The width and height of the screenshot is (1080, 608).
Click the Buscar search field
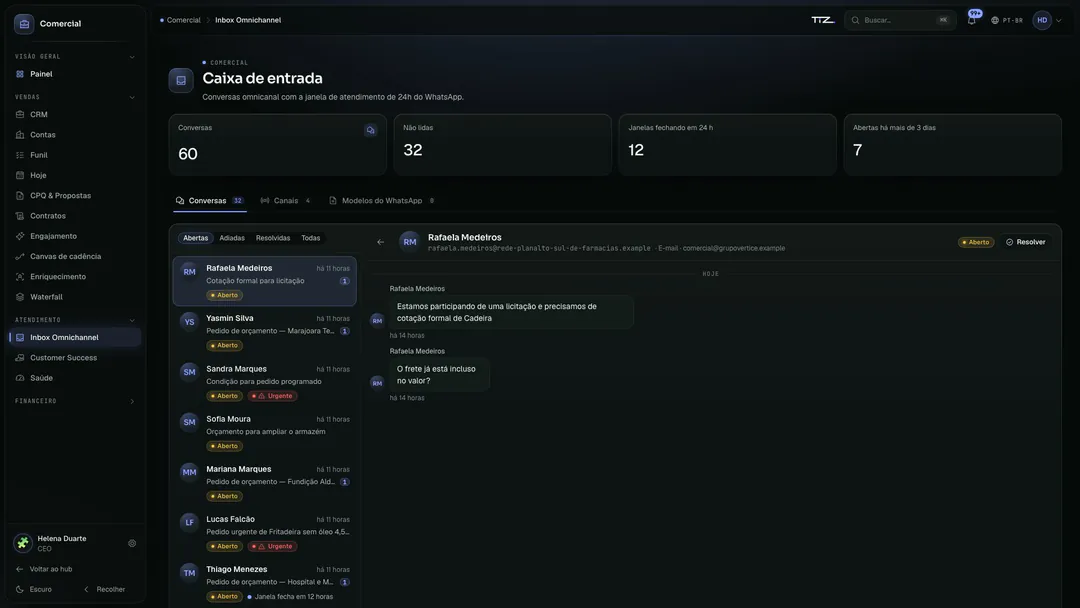[900, 20]
